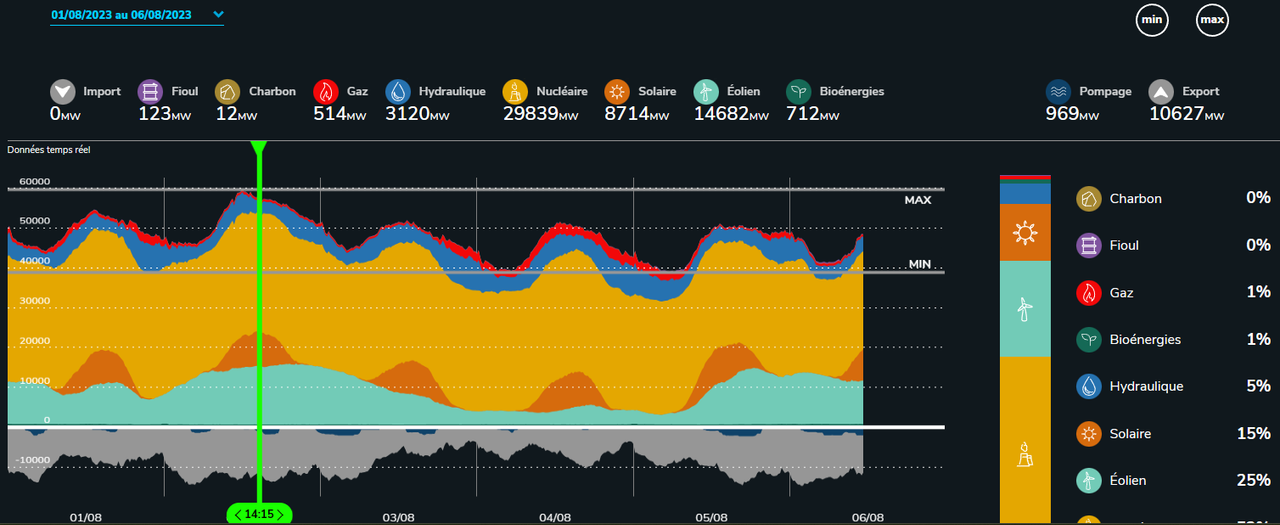The width and height of the screenshot is (1280, 525).
Task: Toggle the Fioul icon in top legend
Action: [x=151, y=92]
